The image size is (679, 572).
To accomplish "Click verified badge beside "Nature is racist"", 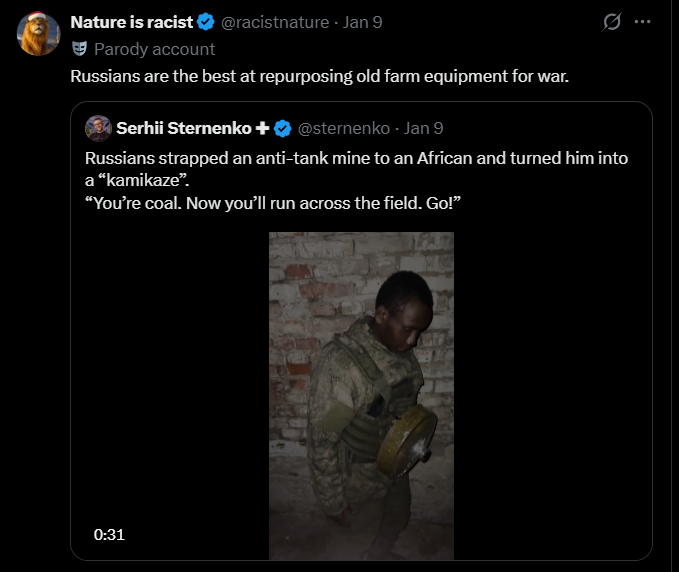I will pos(206,22).
